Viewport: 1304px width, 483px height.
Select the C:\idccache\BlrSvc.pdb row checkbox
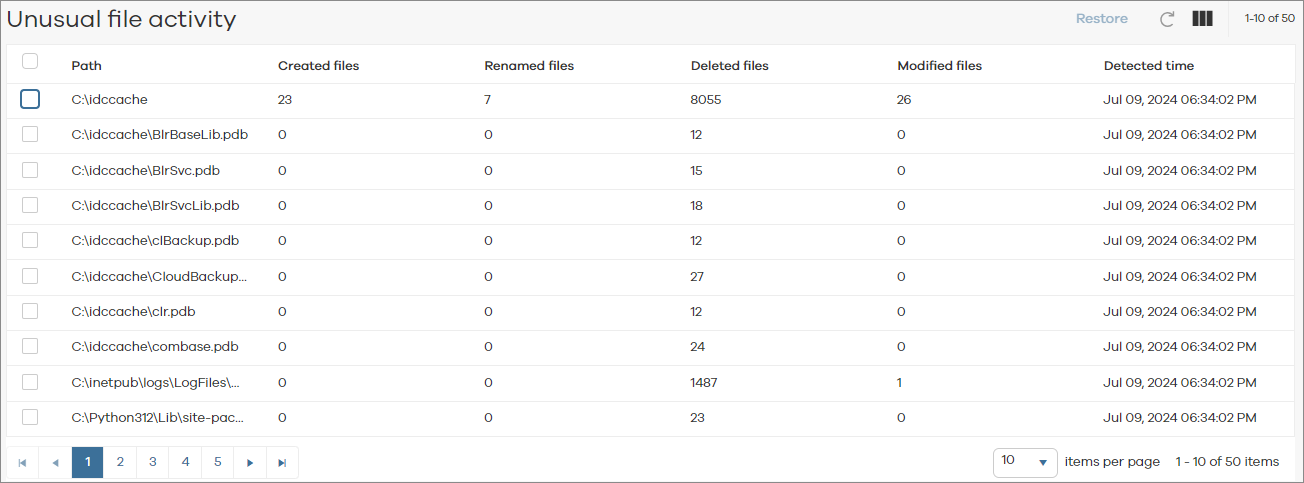click(x=30, y=170)
